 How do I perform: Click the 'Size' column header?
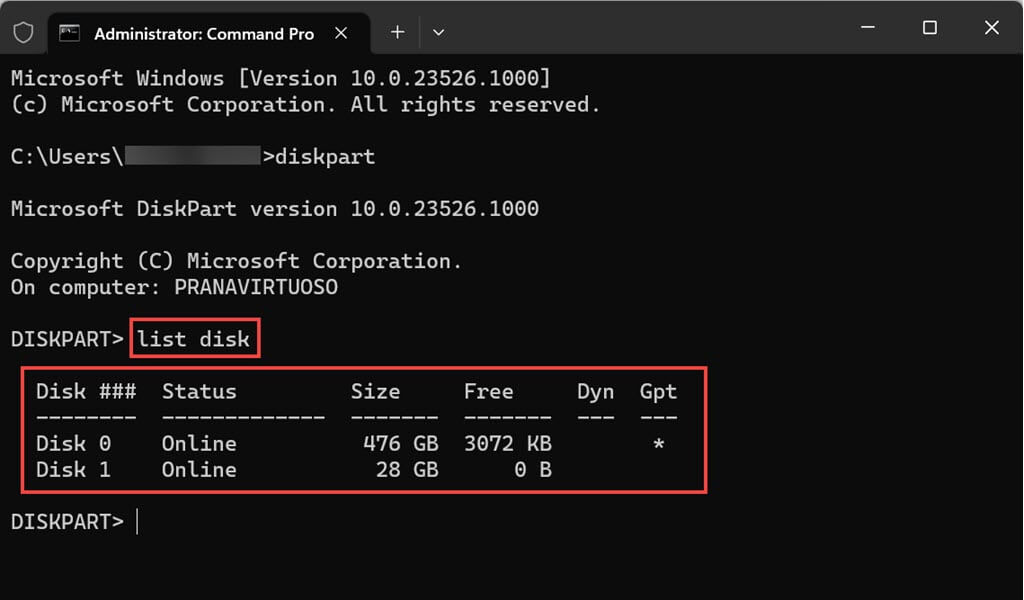tap(376, 391)
